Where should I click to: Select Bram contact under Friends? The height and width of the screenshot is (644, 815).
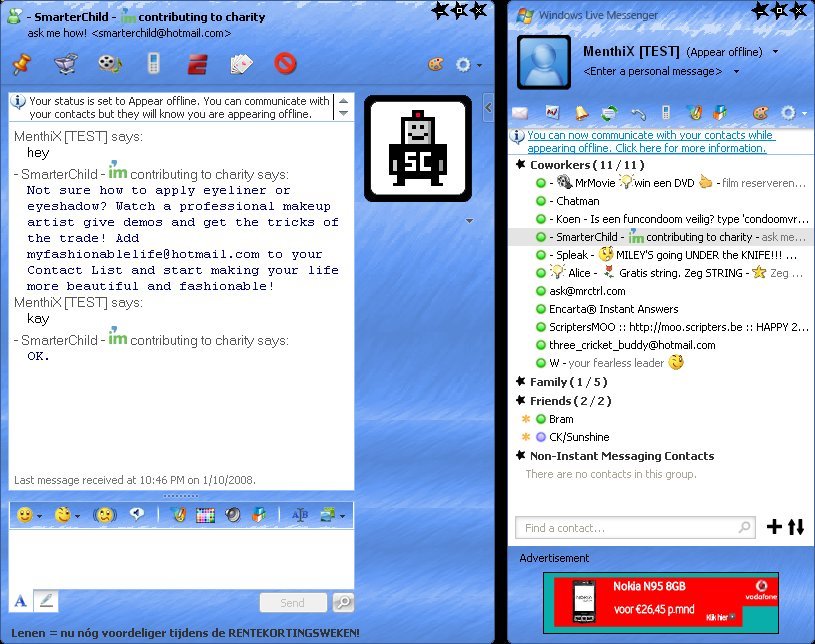(555, 419)
